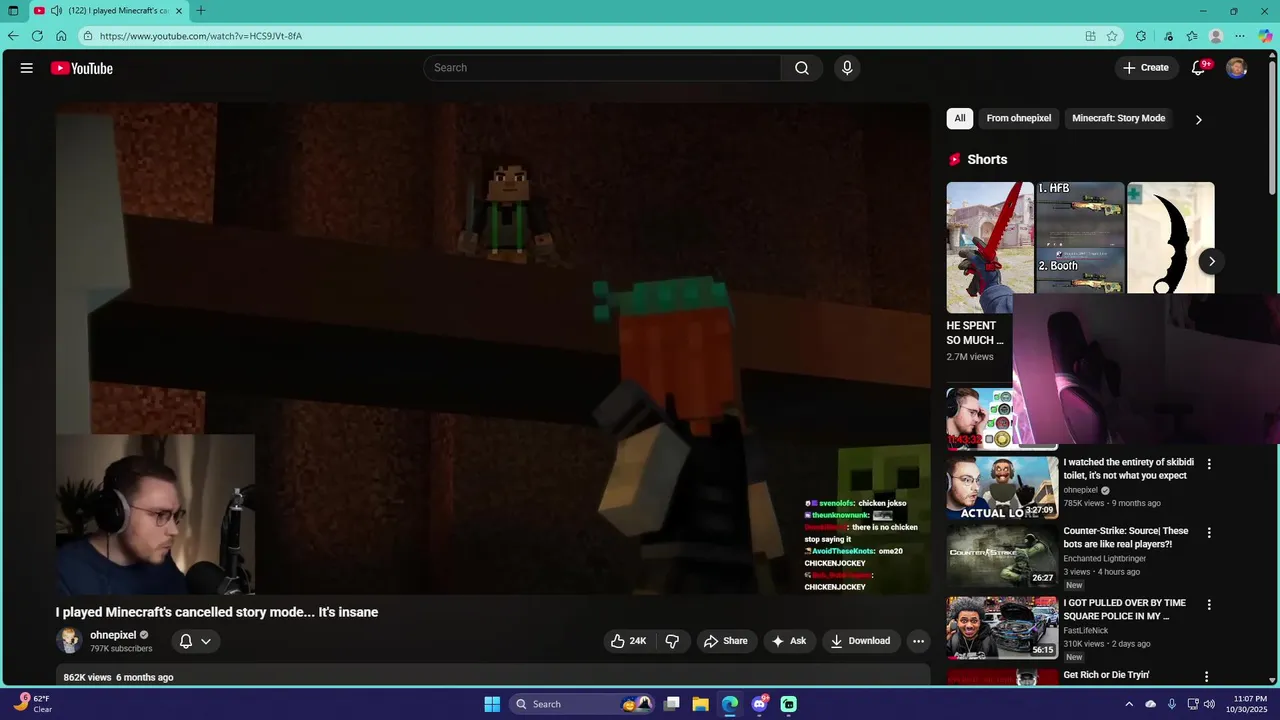
Task: Select the Minecraft: Story Mode chip
Action: (1118, 118)
